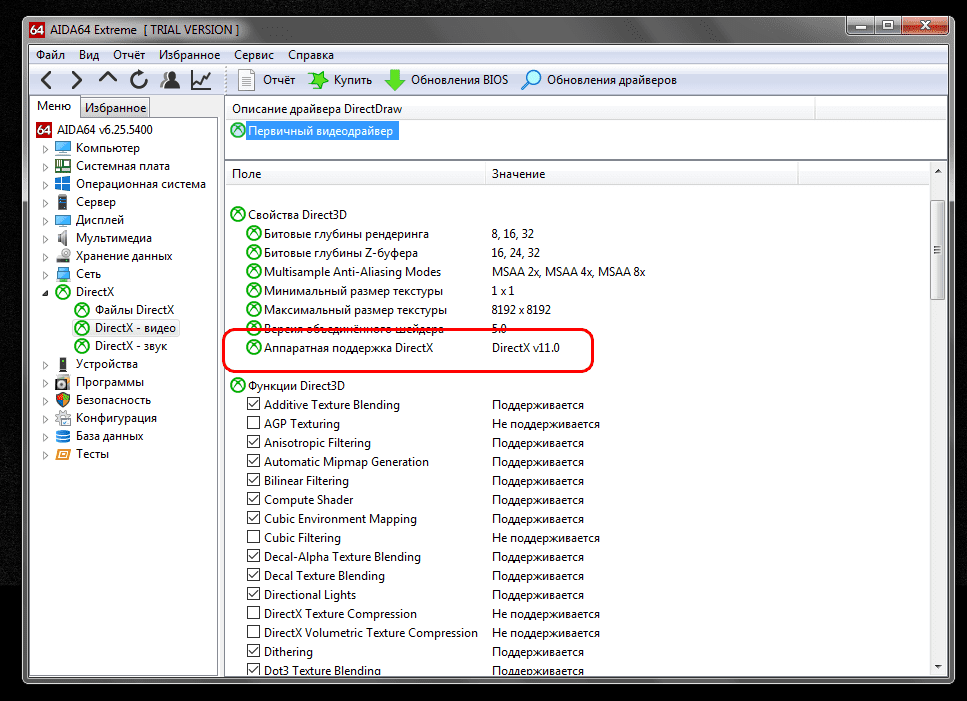Toggle the Automatic Mipmap Generation checkbox

(253, 461)
